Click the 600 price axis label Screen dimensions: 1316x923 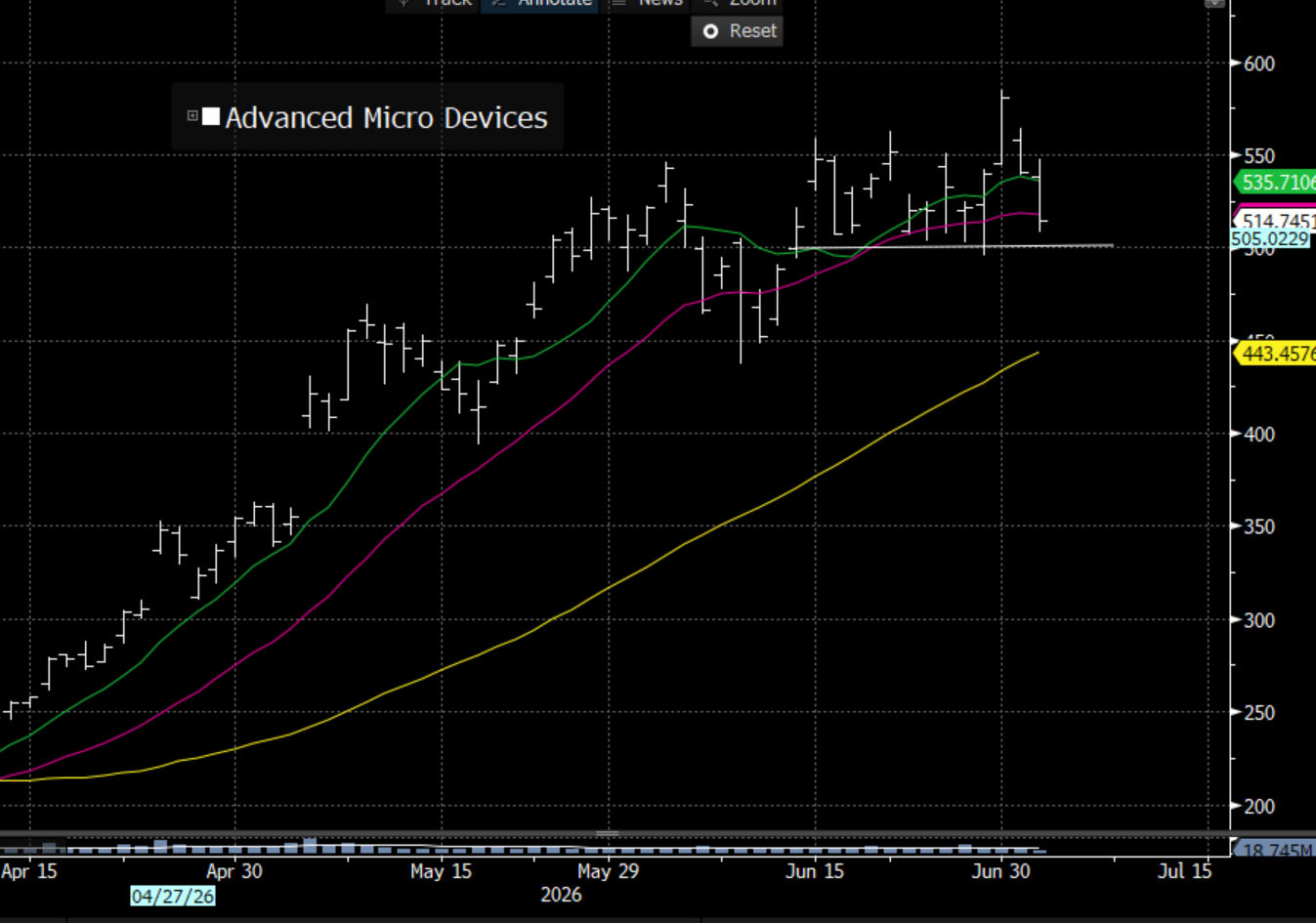(x=1259, y=63)
